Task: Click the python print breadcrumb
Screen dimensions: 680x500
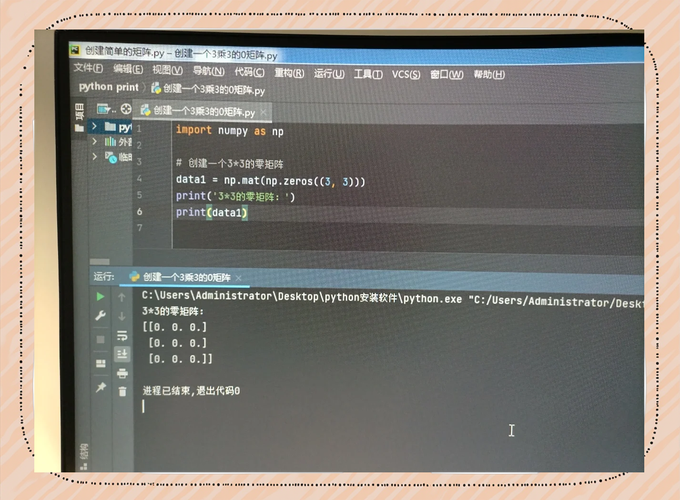Action: (108, 87)
